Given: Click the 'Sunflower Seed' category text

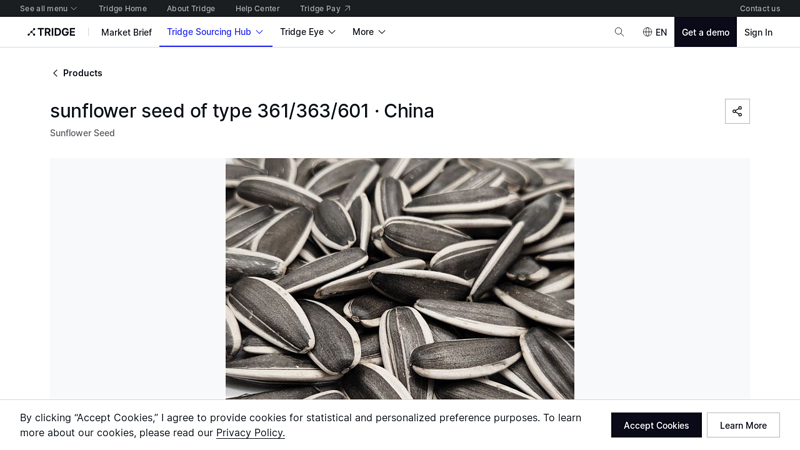Looking at the screenshot, I should point(82,133).
